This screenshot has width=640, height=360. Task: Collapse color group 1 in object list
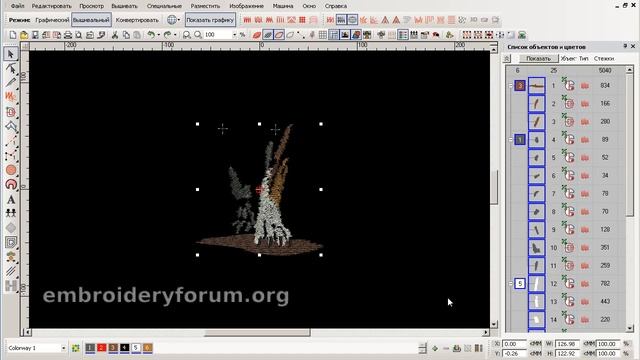click(511, 140)
